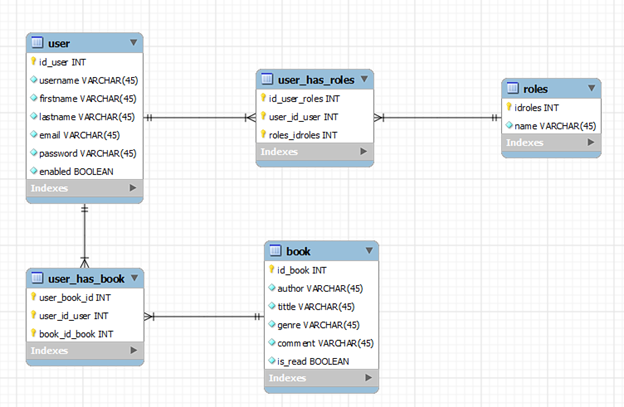Click the author column diamond icon
The height and width of the screenshot is (407, 624).
point(272,288)
